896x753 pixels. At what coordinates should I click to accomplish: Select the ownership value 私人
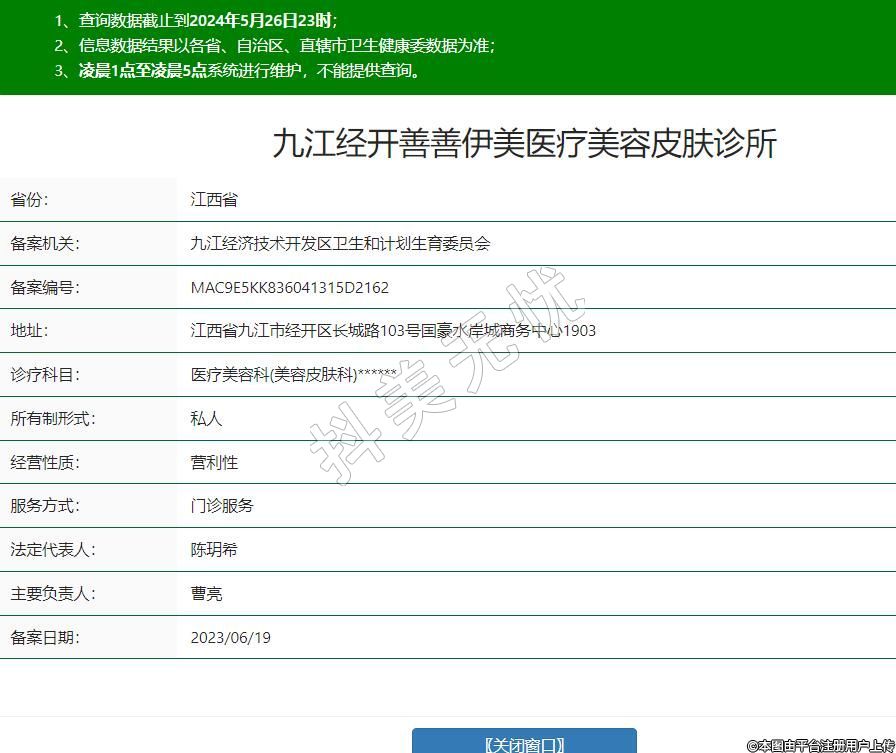point(206,419)
